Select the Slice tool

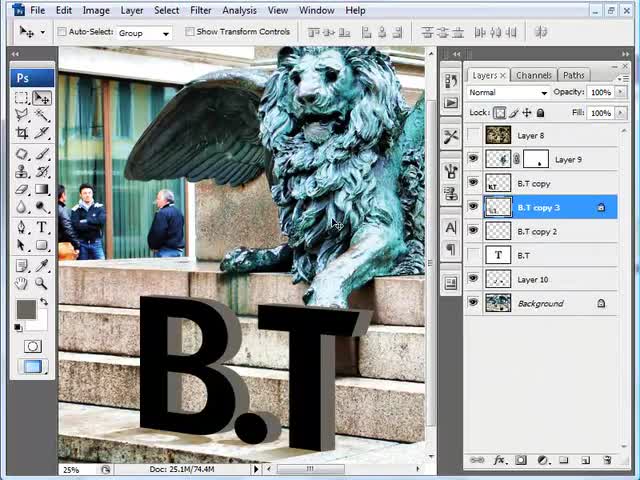pyautogui.click(x=42, y=133)
